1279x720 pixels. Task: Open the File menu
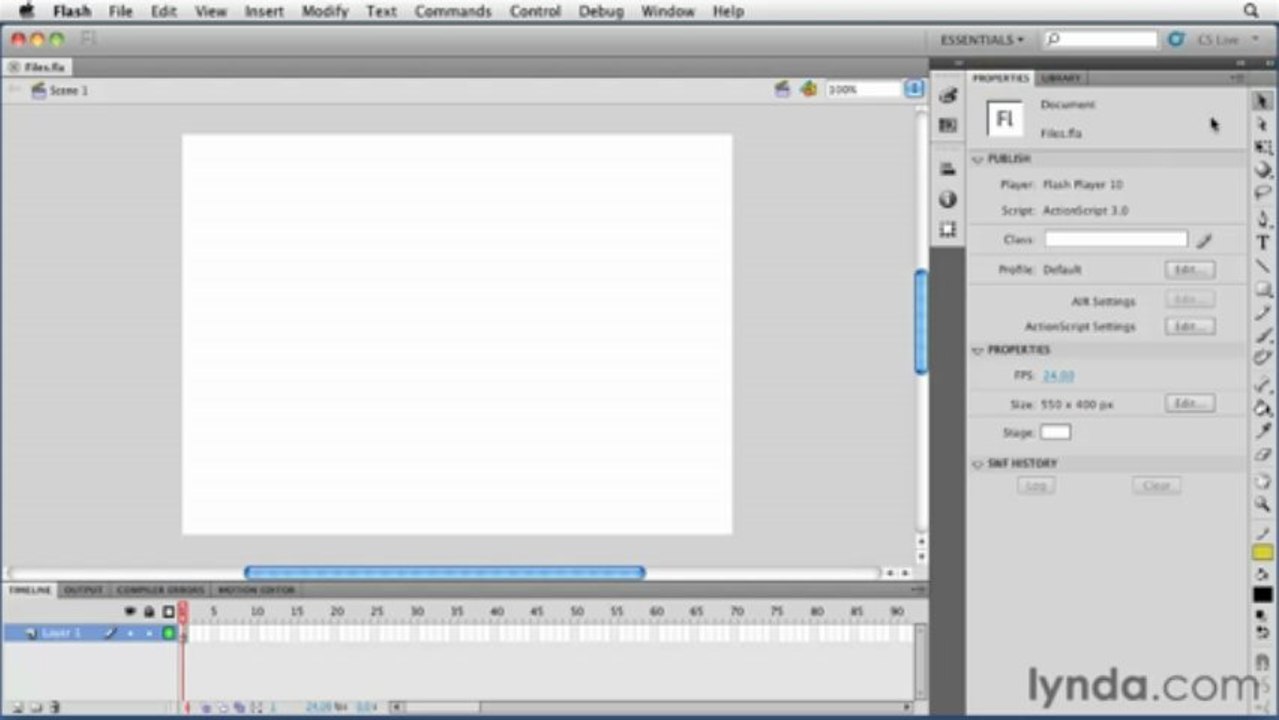(x=120, y=11)
